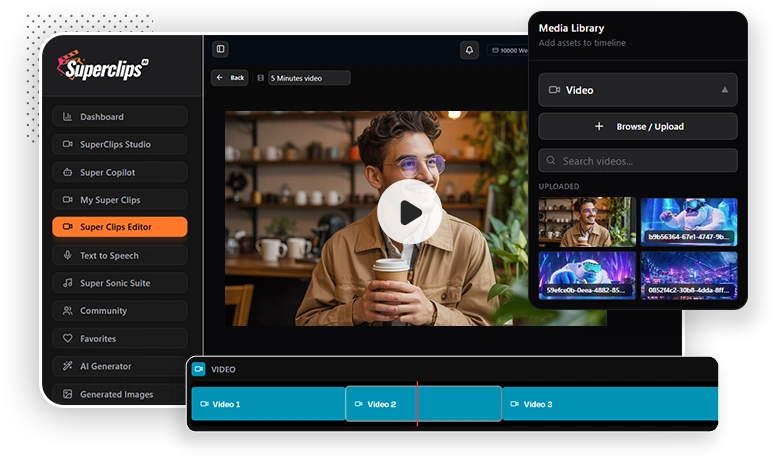The image size is (775, 457).
Task: Click the Dashboard chart icon
Action: coord(67,117)
